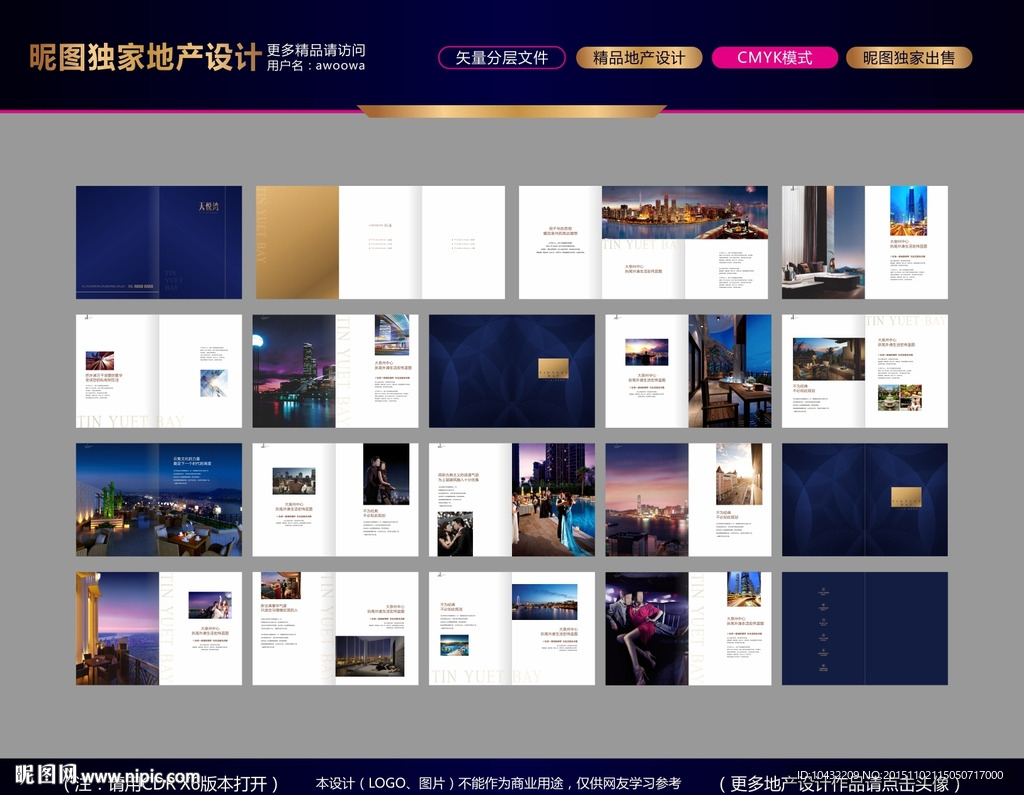1024x795 pixels.
Task: Click the 昵图独家出售 gold pill
Action: [909, 58]
